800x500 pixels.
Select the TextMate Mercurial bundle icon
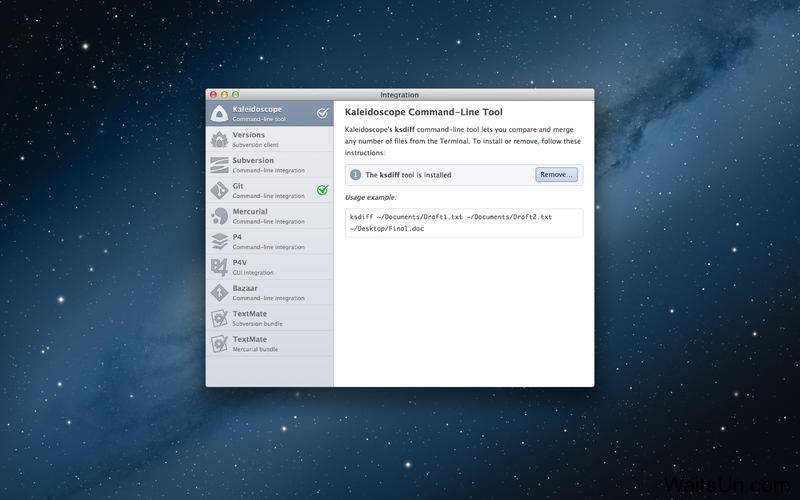coord(220,344)
